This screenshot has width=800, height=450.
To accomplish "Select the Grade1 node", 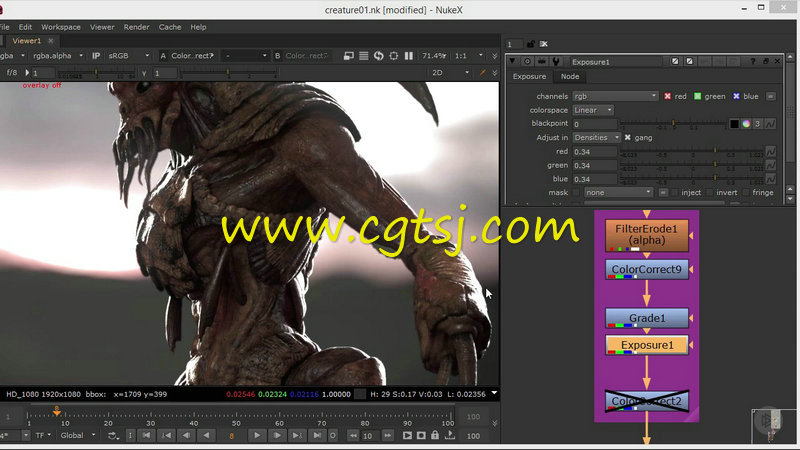I will point(647,318).
